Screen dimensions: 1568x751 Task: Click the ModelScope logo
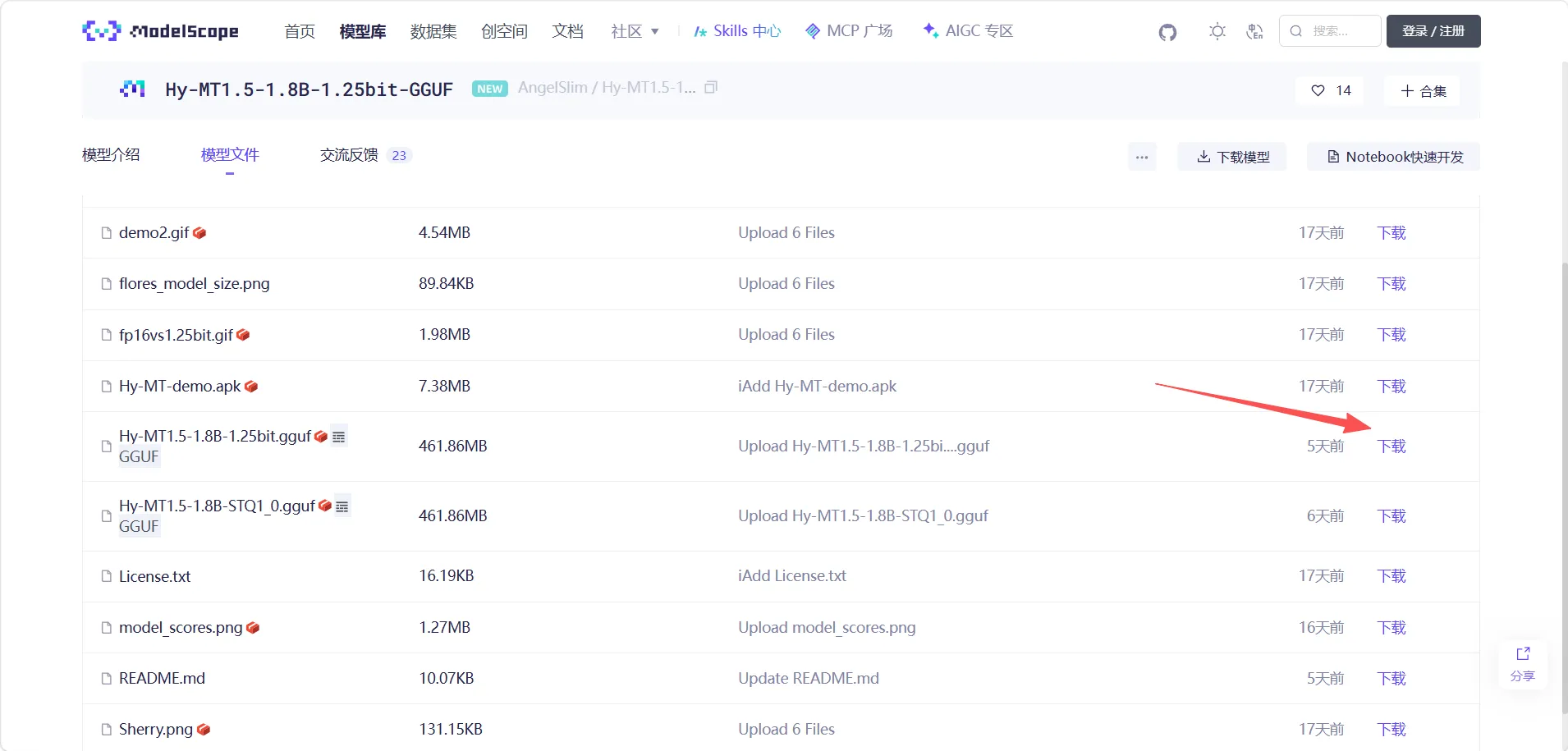(x=161, y=31)
